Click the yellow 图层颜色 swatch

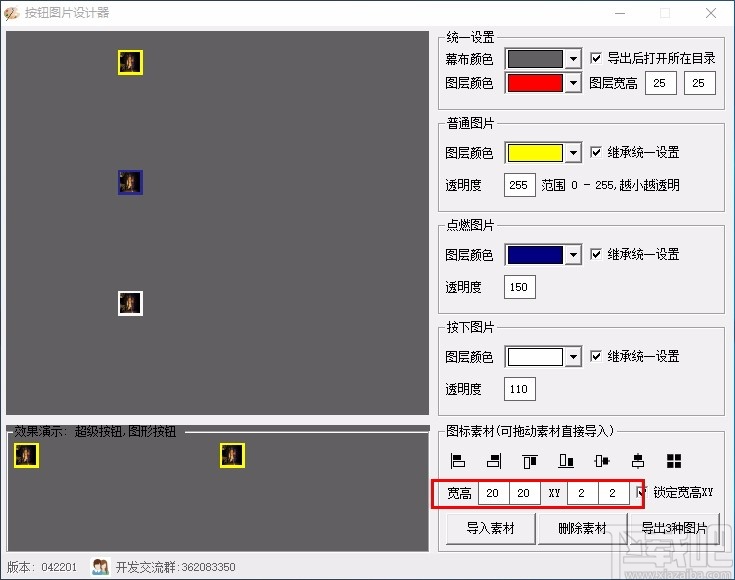tap(535, 153)
